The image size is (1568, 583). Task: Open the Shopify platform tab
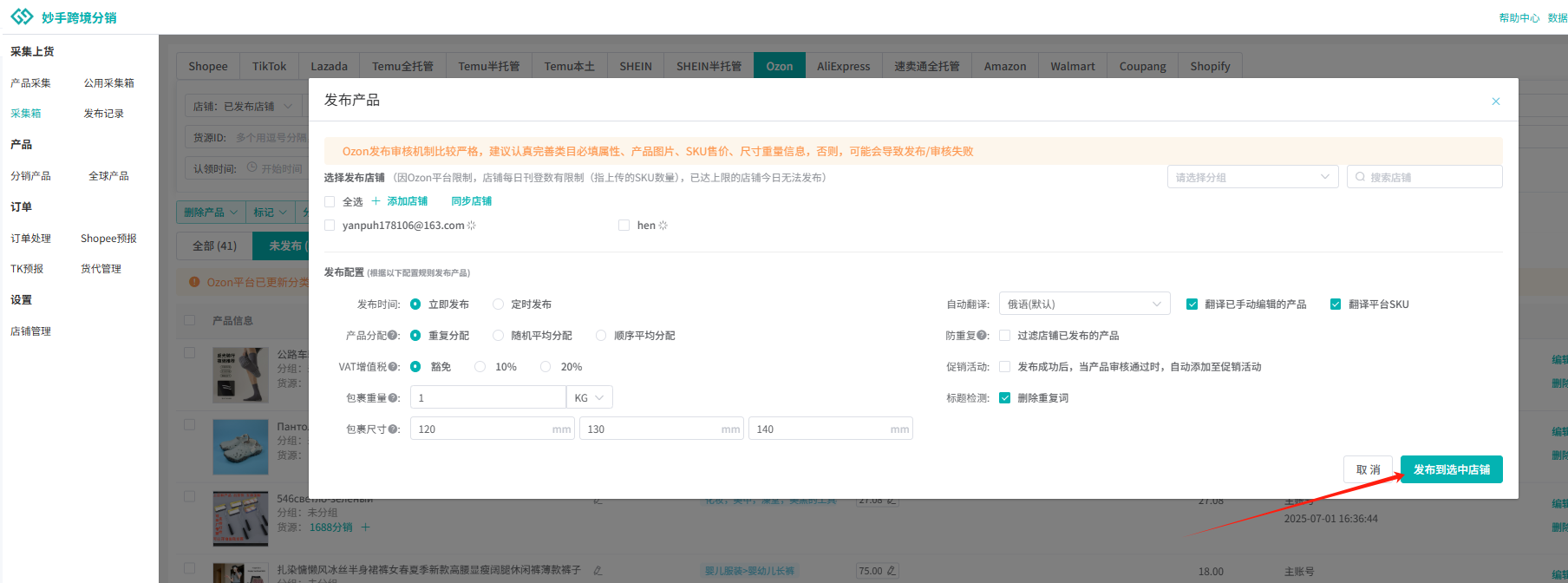click(1210, 67)
